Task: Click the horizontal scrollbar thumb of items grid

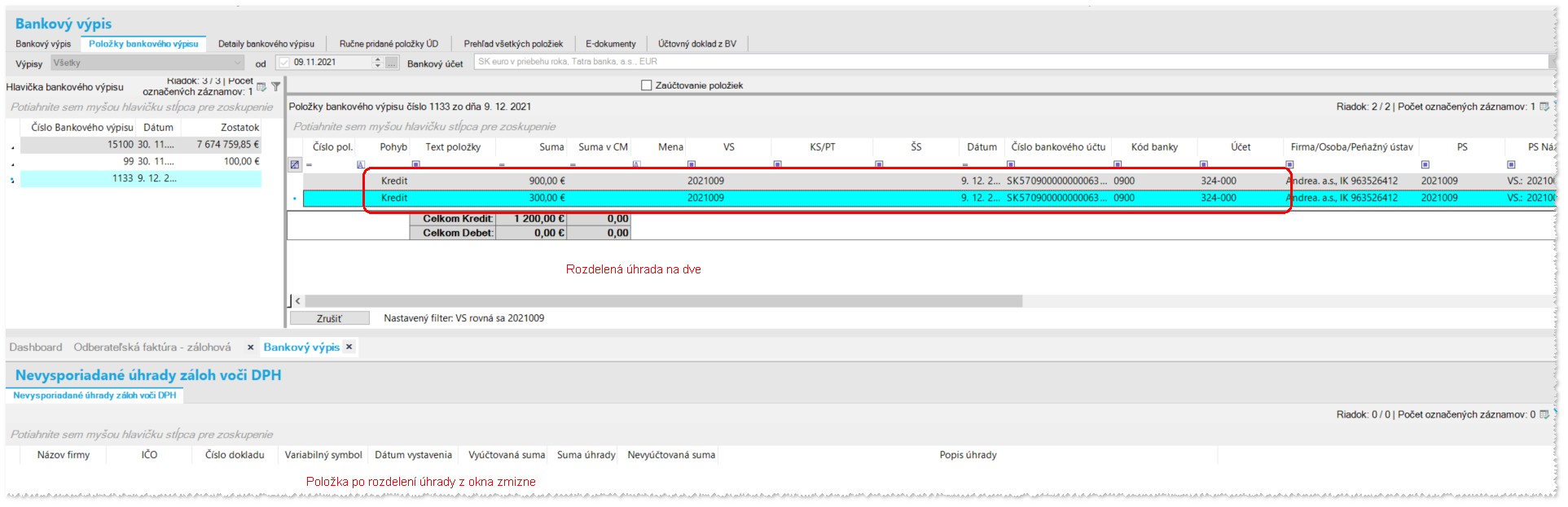Action: [663, 301]
